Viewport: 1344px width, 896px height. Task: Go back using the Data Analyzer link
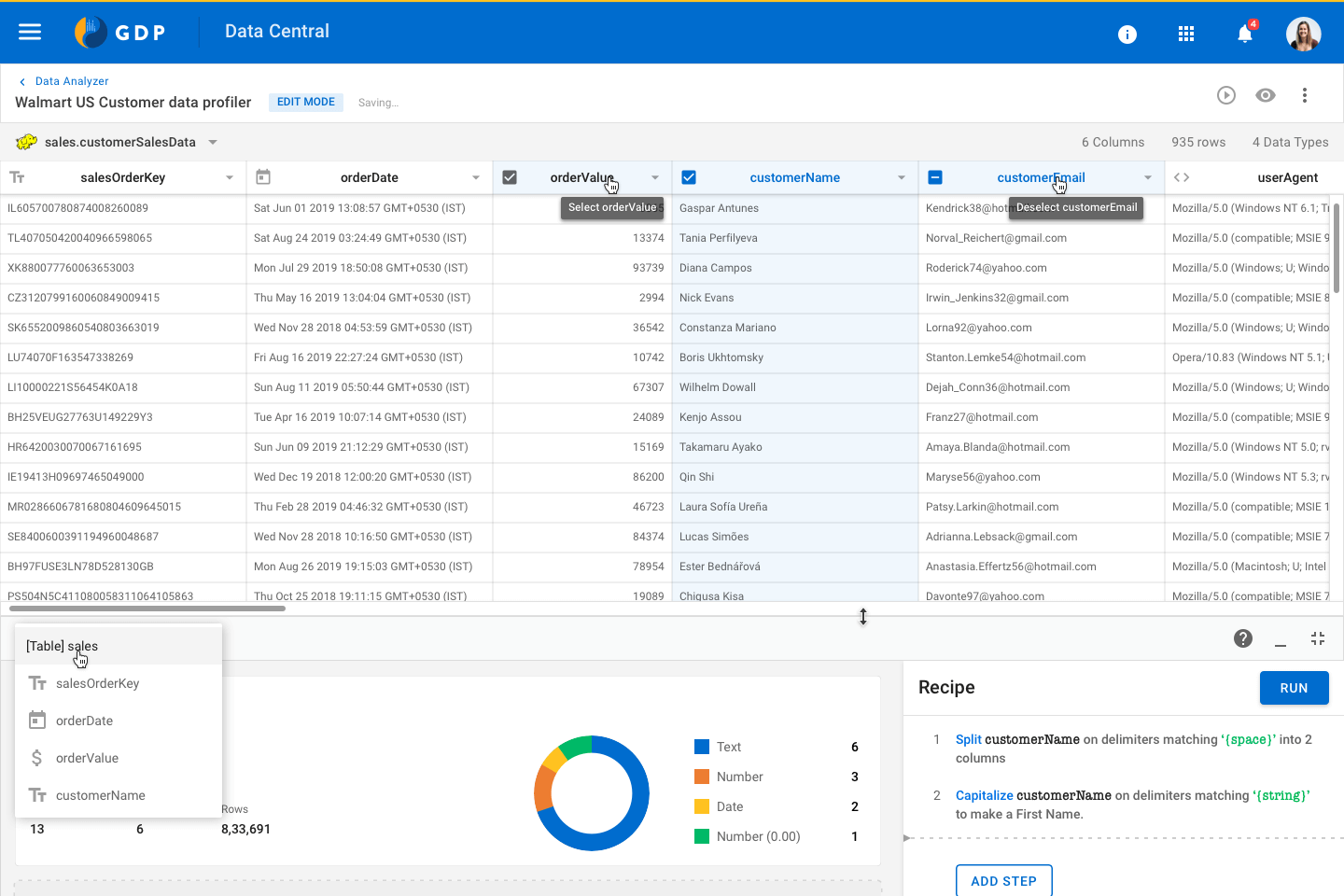72,81
